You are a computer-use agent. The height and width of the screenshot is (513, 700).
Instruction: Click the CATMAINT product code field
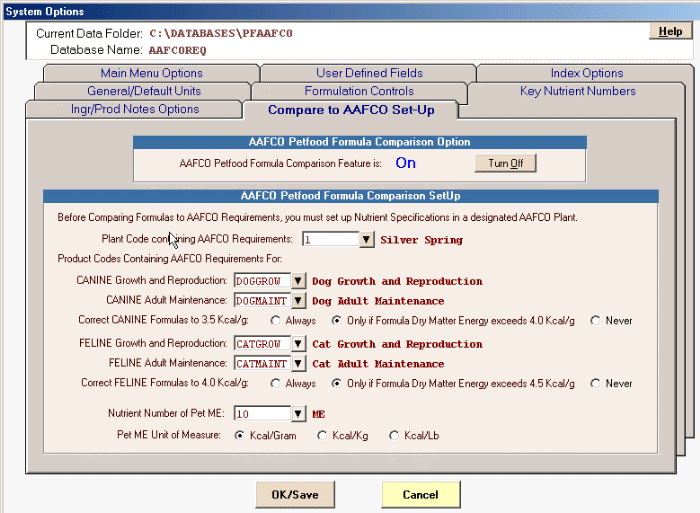(x=262, y=363)
